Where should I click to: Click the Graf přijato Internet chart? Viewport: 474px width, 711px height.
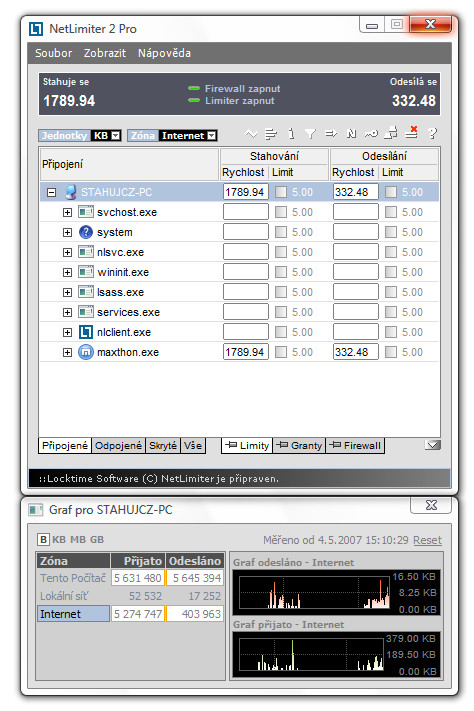point(337,654)
